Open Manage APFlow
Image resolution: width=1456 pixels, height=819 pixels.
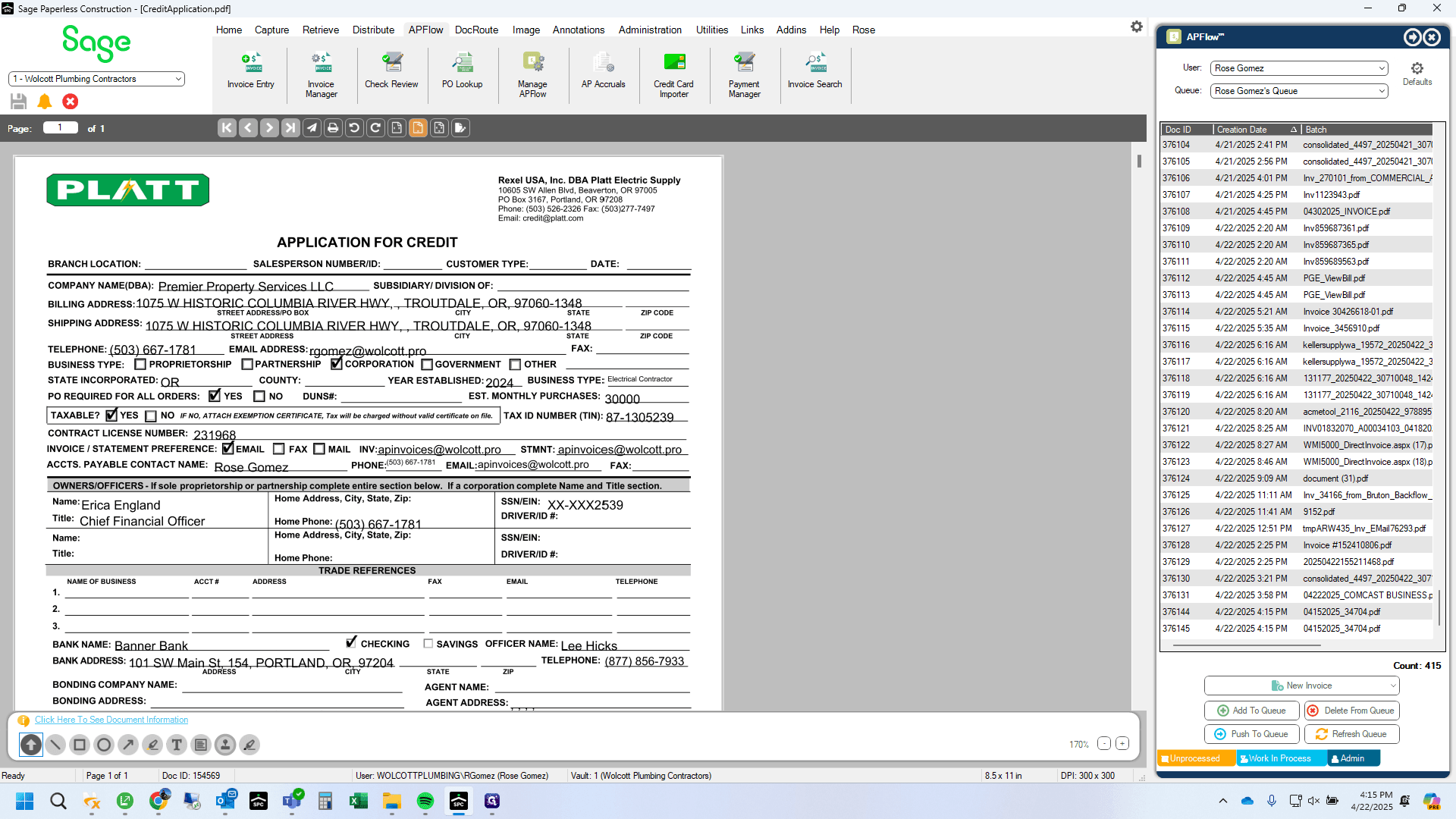pyautogui.click(x=533, y=75)
